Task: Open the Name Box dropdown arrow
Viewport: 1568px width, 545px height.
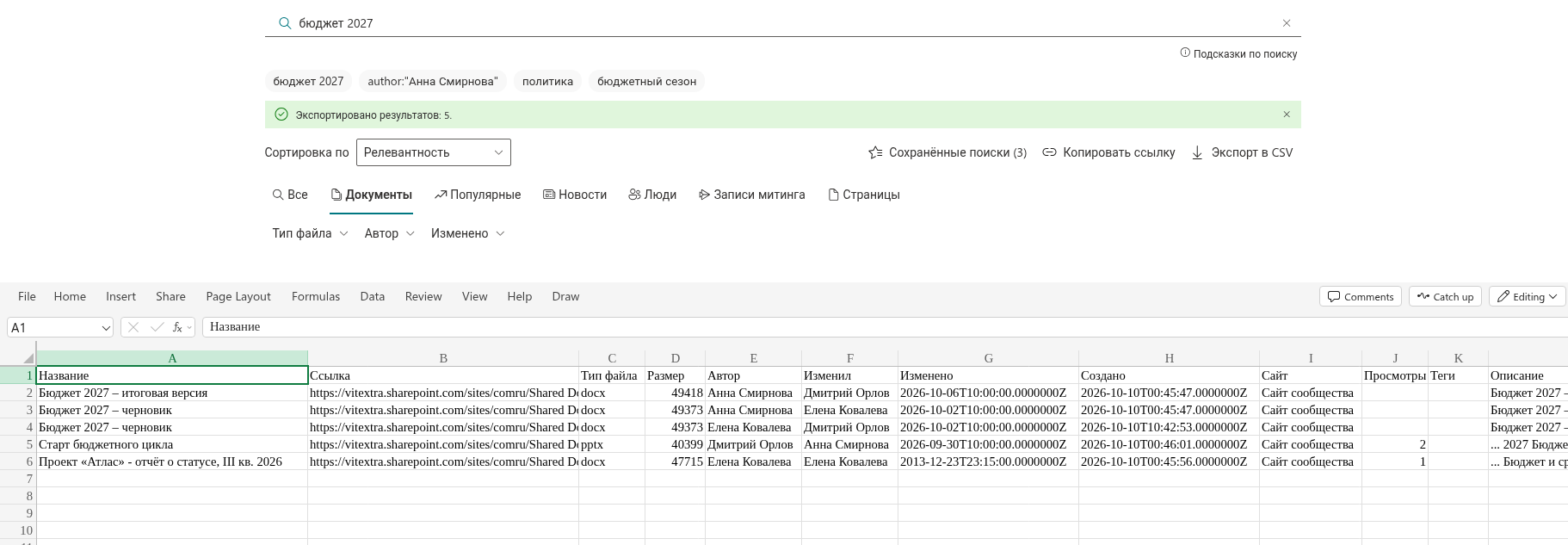Action: (106, 328)
